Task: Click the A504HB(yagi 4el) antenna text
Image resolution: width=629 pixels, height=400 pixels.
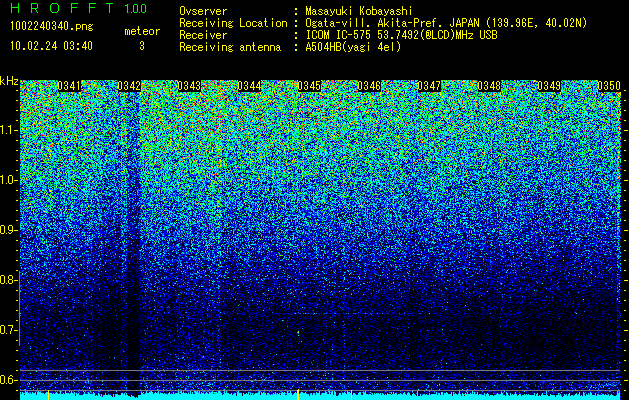Action: pyautogui.click(x=353, y=47)
